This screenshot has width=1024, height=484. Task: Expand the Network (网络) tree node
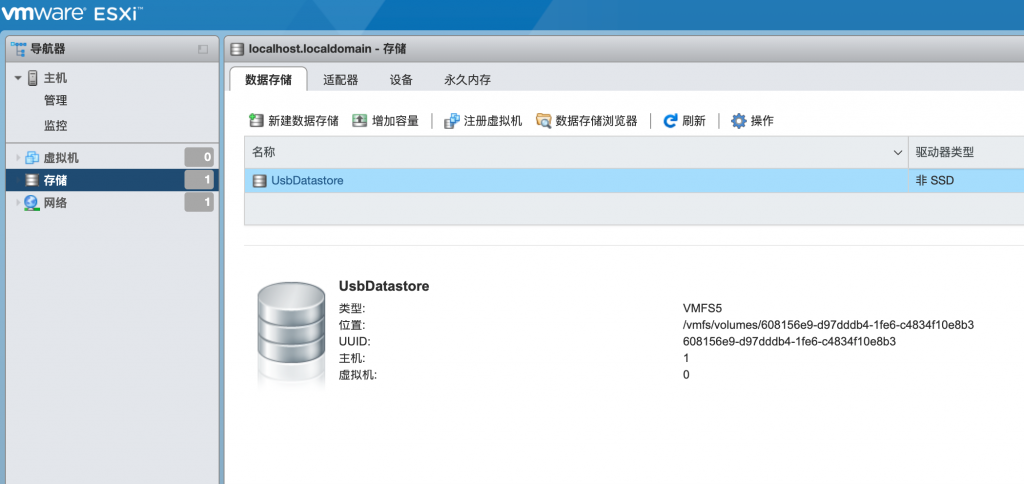[18, 203]
